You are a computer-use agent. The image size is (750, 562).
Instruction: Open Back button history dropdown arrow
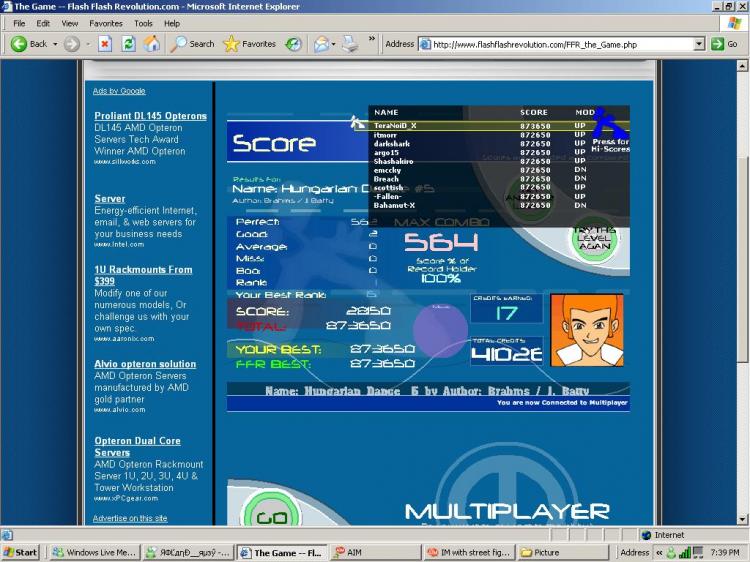point(55,44)
